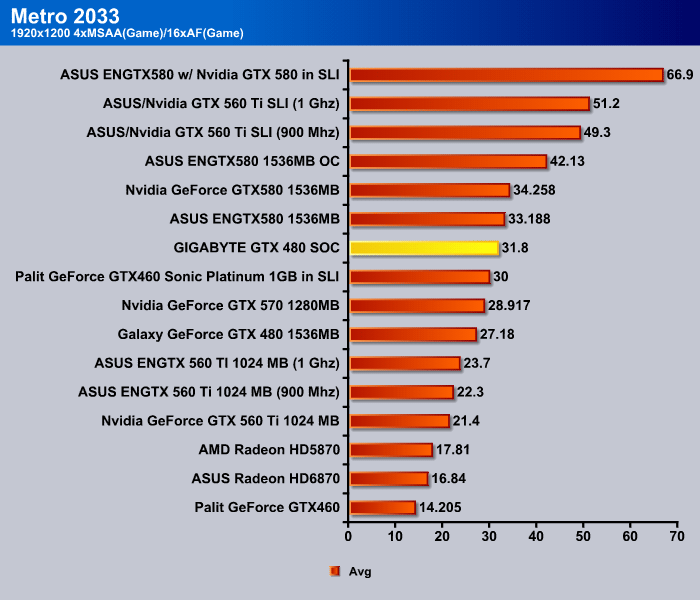Select the AMD Radeon HD5870 label
Image resolution: width=700 pixels, height=600 pixels.
(270, 450)
